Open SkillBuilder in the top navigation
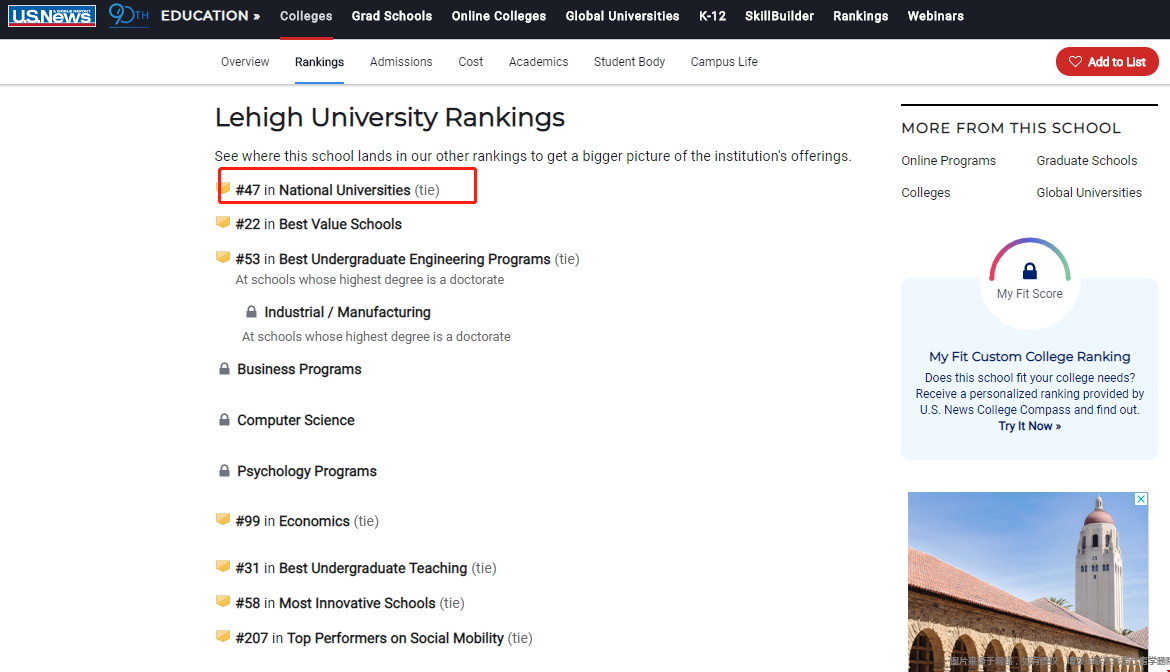Image resolution: width=1170 pixels, height=672 pixels. click(x=779, y=16)
